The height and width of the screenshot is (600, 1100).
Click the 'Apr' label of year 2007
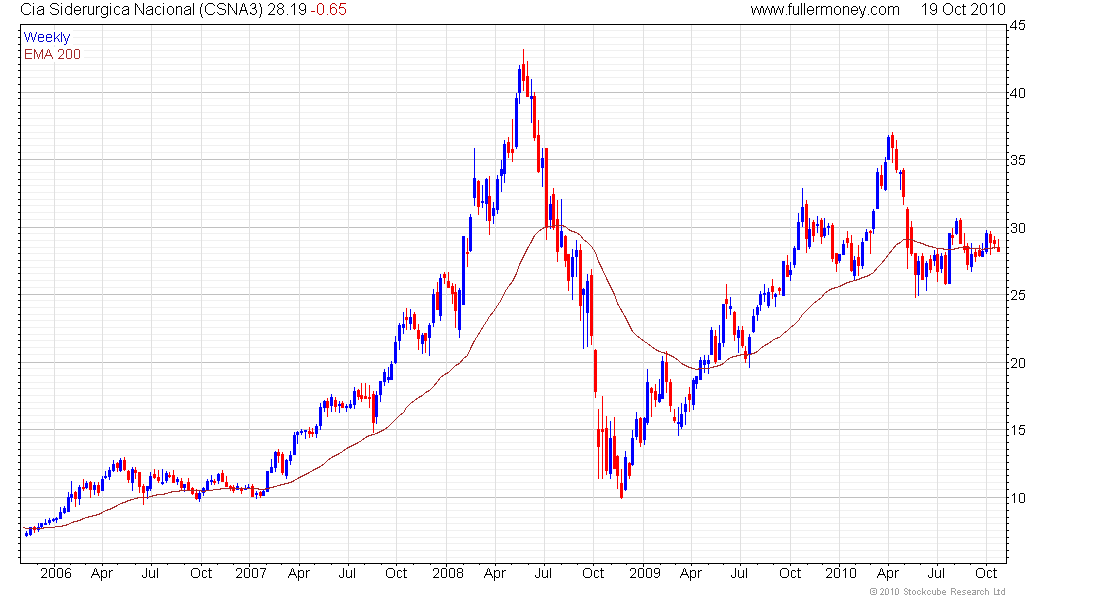click(x=298, y=574)
